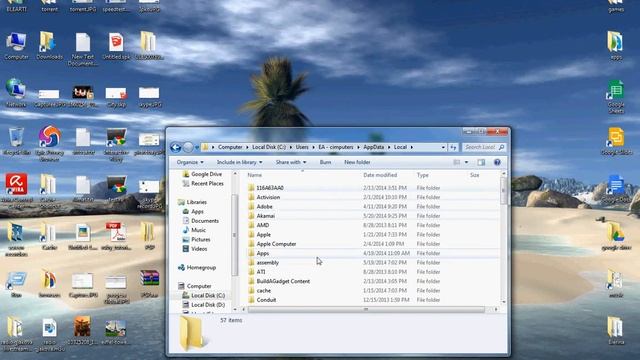
Task: Select the Eiffel tower image thumbnail
Action: tap(116, 331)
